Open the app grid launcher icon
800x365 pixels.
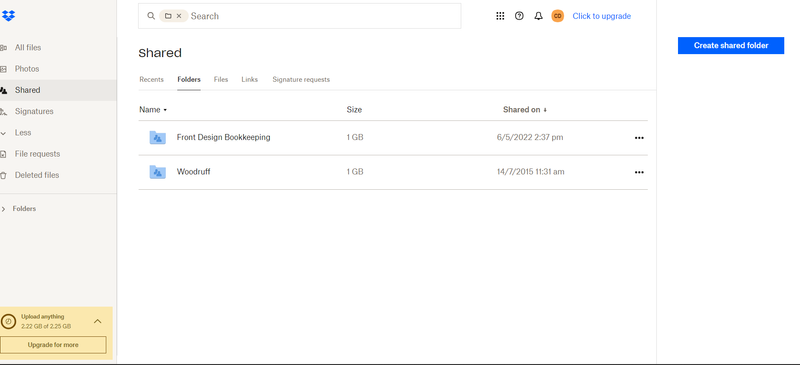500,16
